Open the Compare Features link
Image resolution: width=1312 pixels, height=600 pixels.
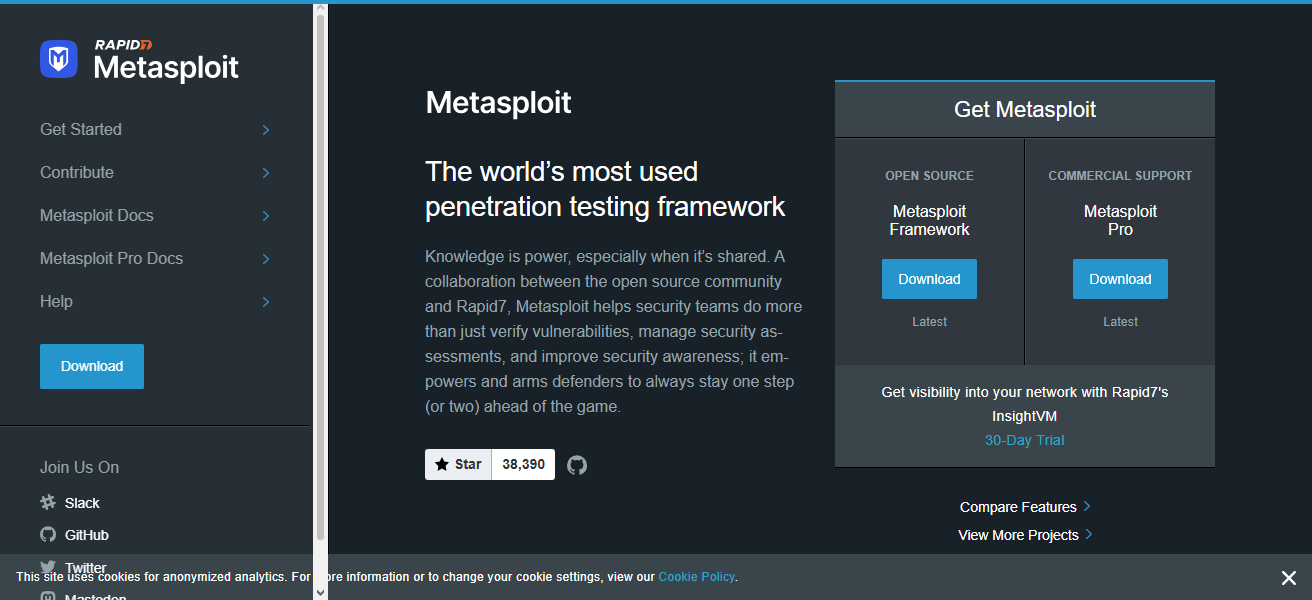1018,507
